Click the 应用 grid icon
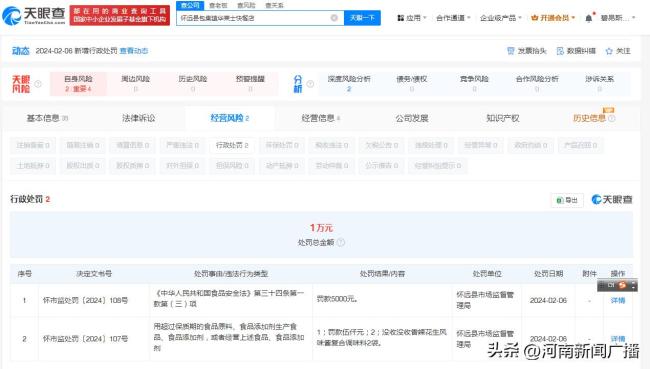 coord(400,18)
